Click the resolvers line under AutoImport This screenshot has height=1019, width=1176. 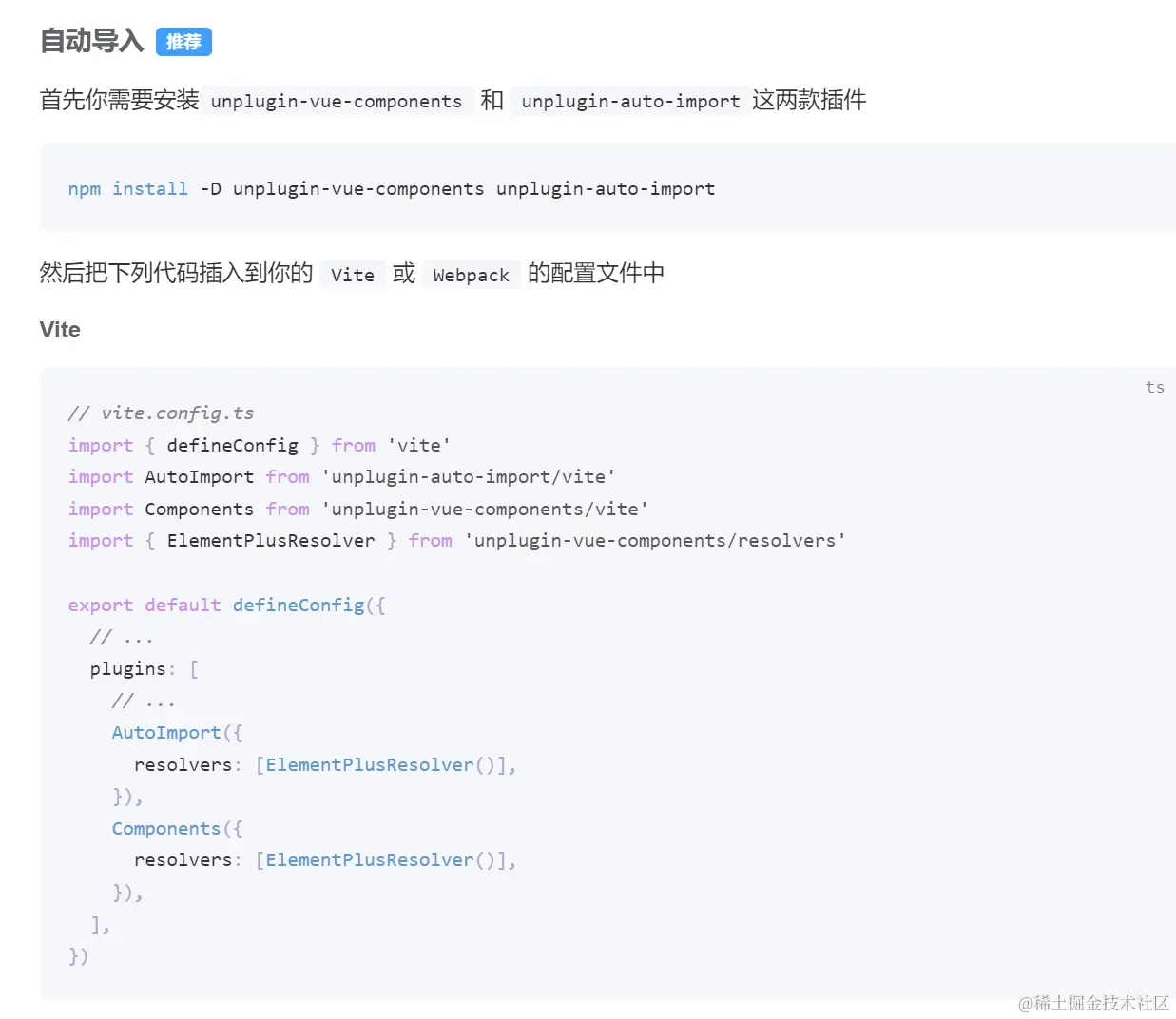click(325, 764)
